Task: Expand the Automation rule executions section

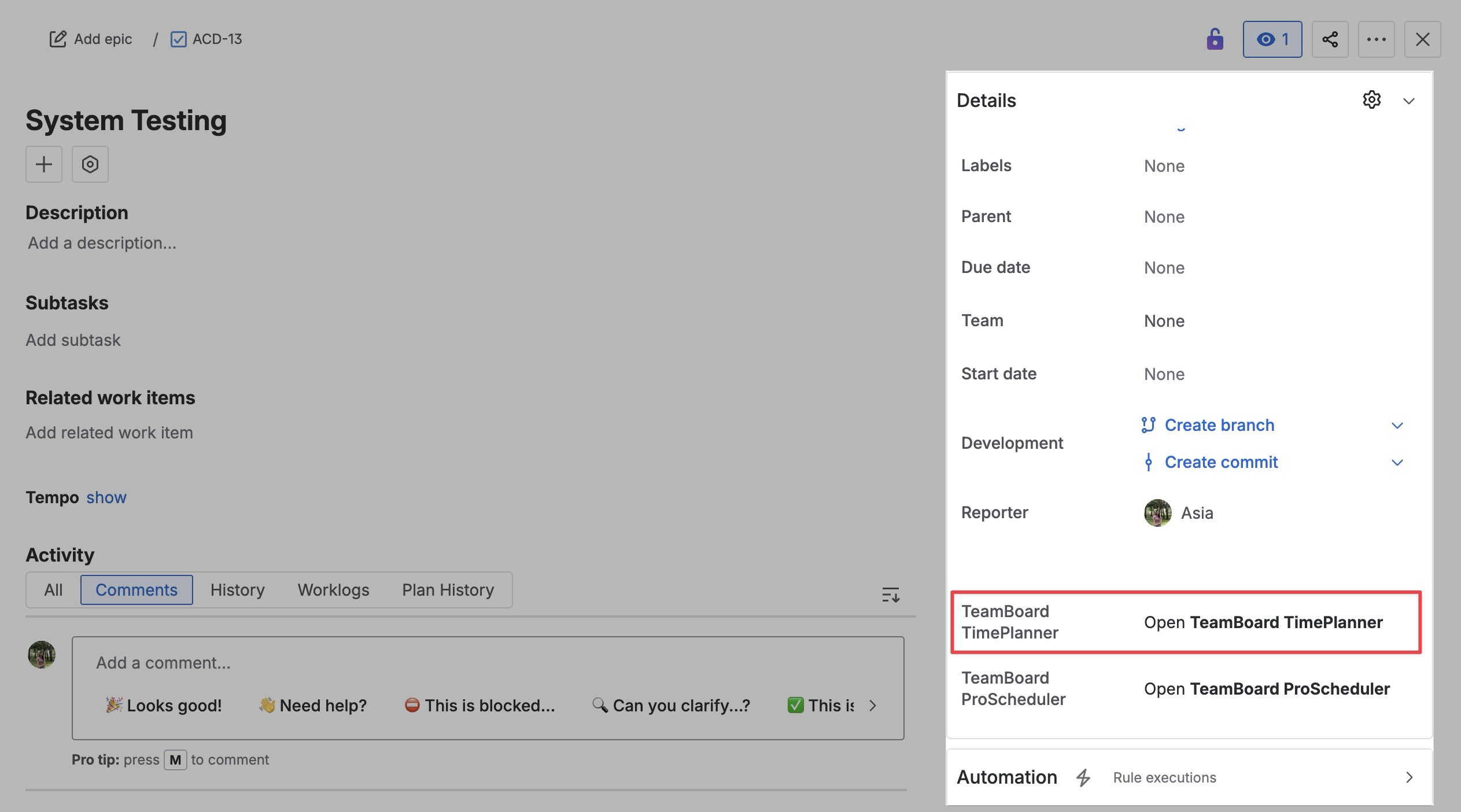Action: (1408, 777)
